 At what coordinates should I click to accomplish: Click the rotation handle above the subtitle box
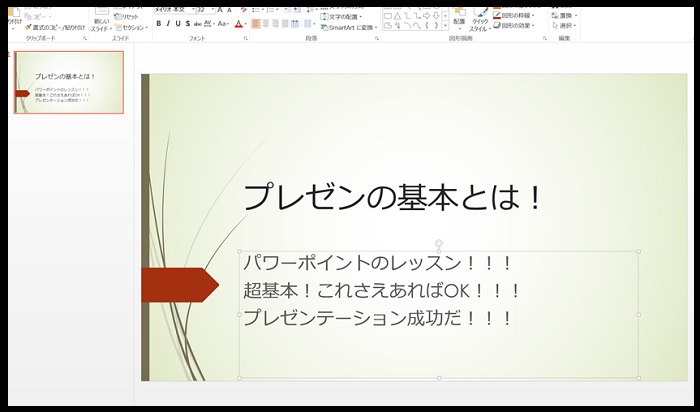439,243
